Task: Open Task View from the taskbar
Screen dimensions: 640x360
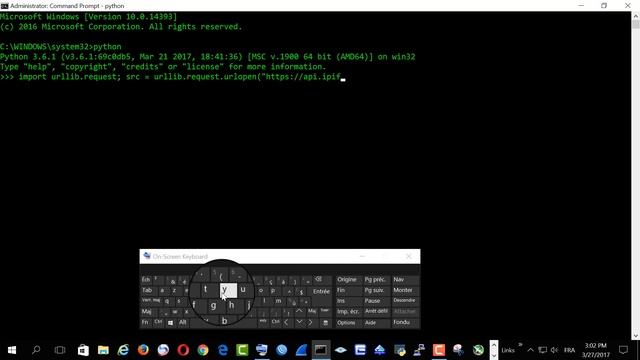Action: pos(60,350)
